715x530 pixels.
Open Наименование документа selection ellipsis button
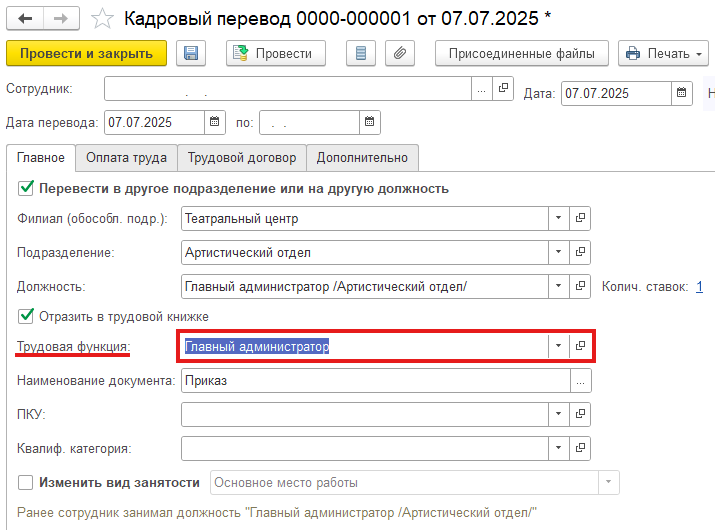coord(580,380)
